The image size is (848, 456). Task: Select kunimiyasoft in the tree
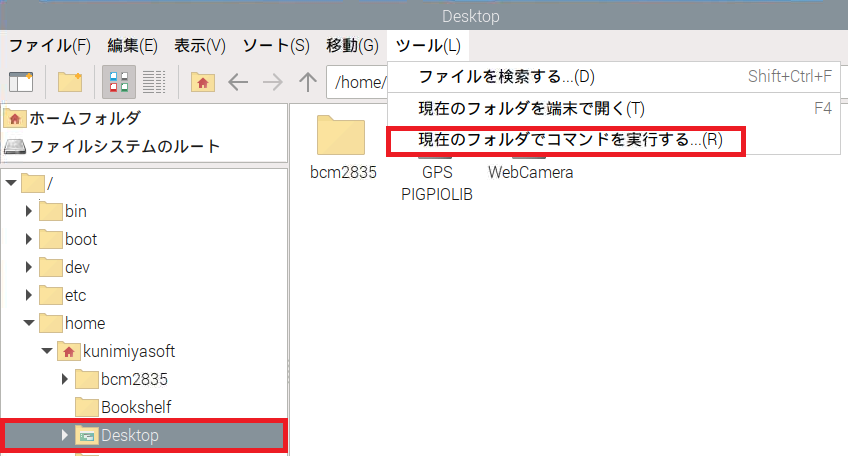tap(129, 352)
